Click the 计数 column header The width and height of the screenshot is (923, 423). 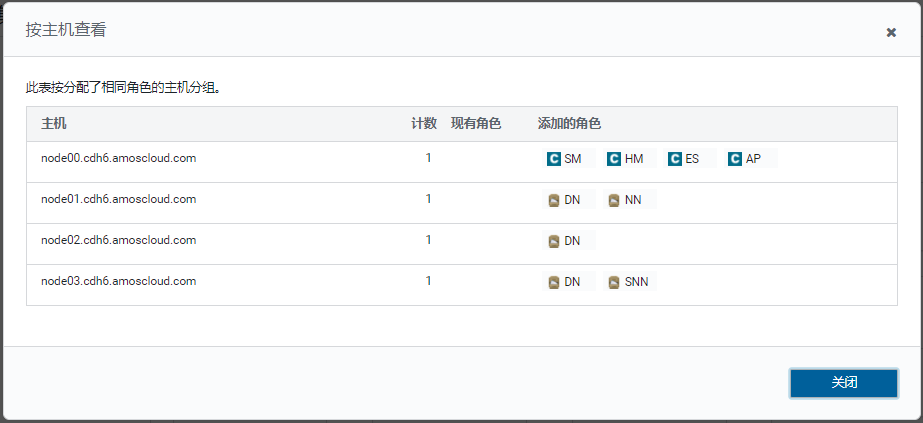424,124
